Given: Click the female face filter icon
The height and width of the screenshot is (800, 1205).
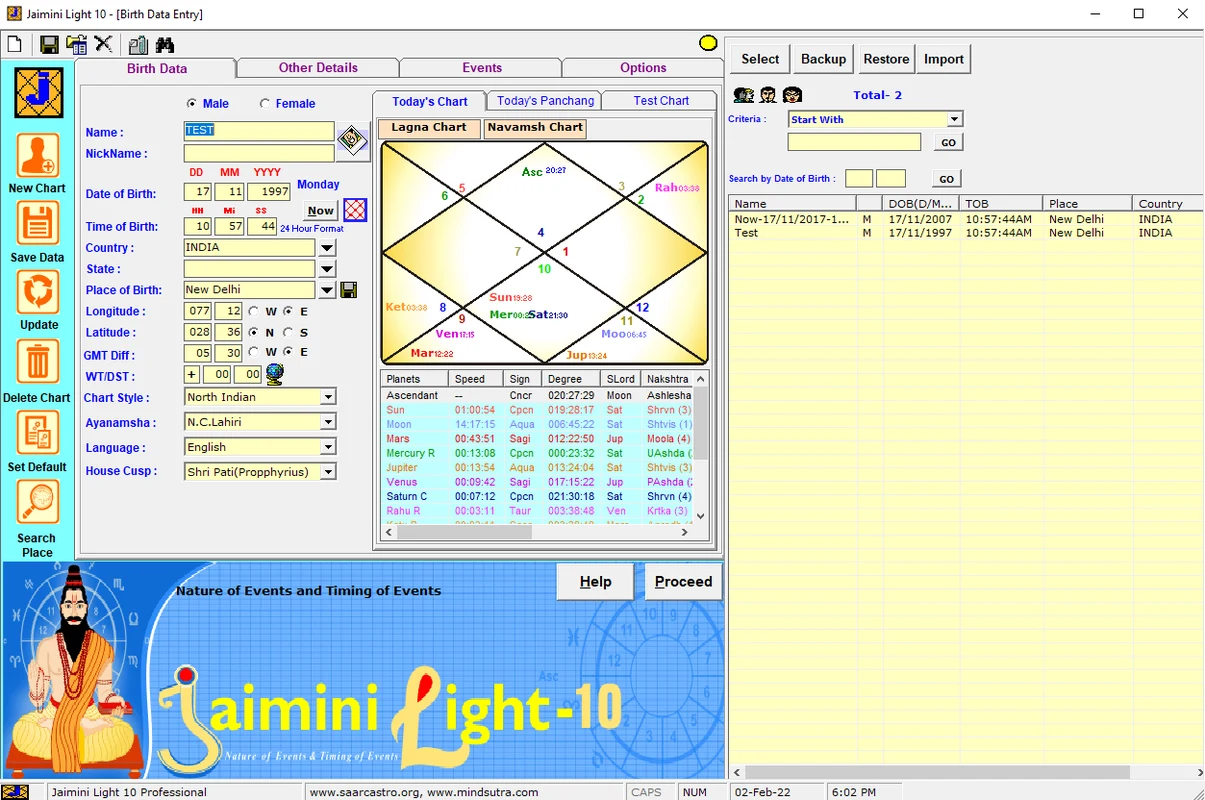Looking at the screenshot, I should tap(792, 95).
